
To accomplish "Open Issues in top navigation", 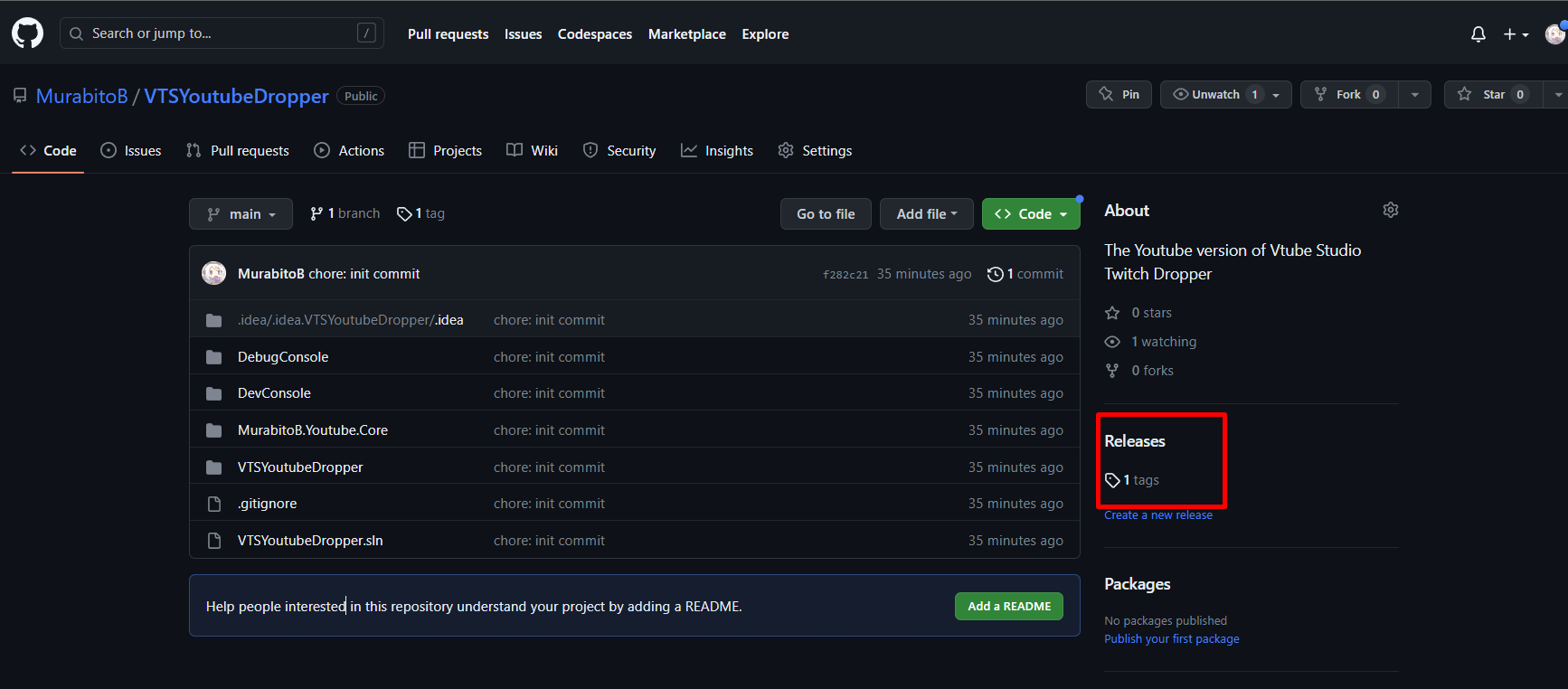I will (x=523, y=34).
